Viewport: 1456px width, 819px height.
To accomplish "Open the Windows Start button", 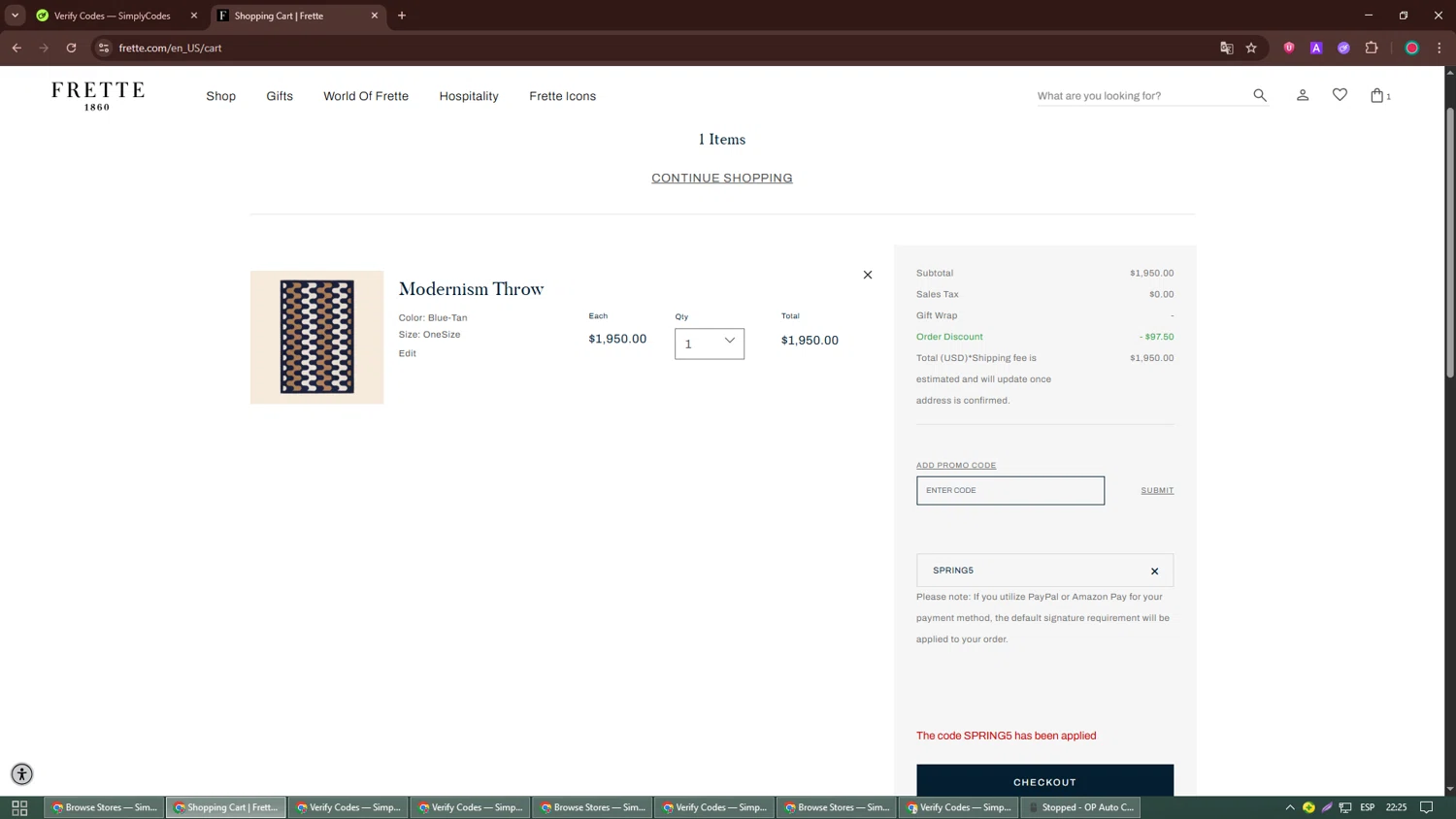I will pyautogui.click(x=19, y=807).
